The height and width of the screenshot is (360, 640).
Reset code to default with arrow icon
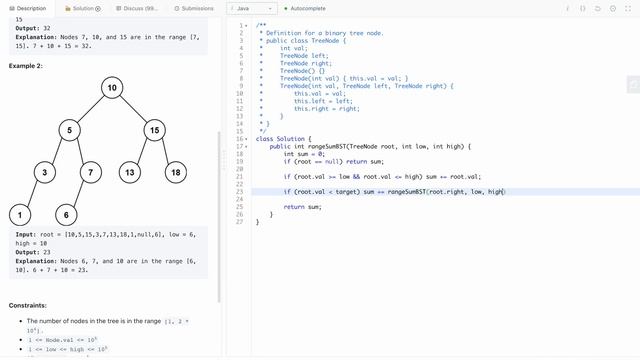(598, 8)
